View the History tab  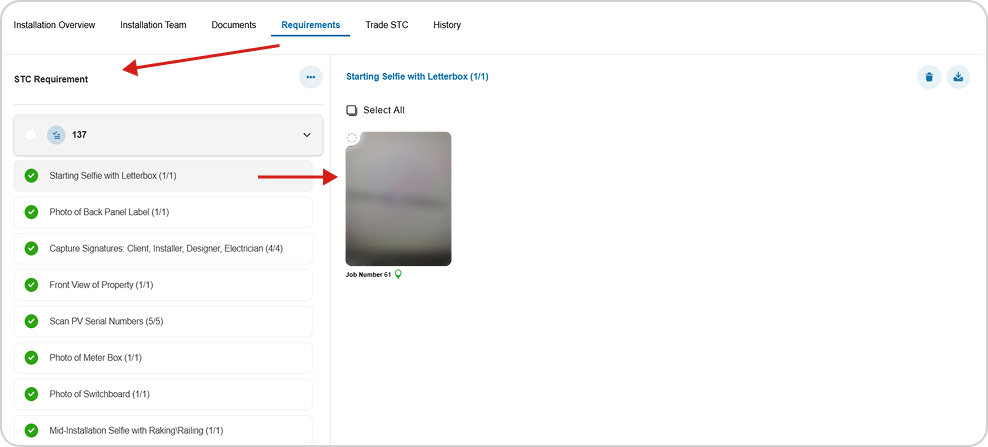click(447, 25)
